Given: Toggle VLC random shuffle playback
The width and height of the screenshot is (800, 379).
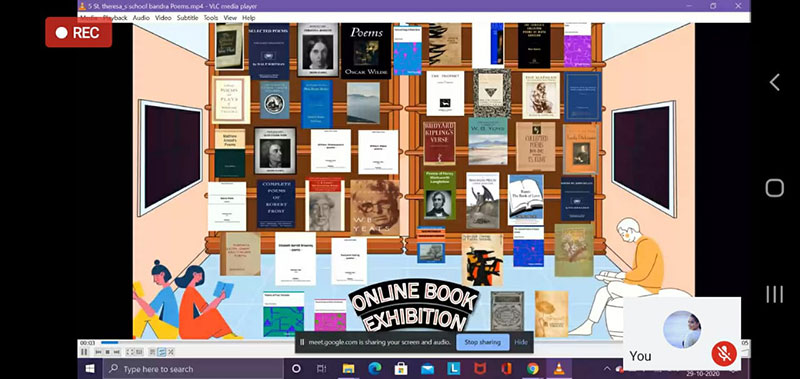Looking at the screenshot, I should (171, 352).
